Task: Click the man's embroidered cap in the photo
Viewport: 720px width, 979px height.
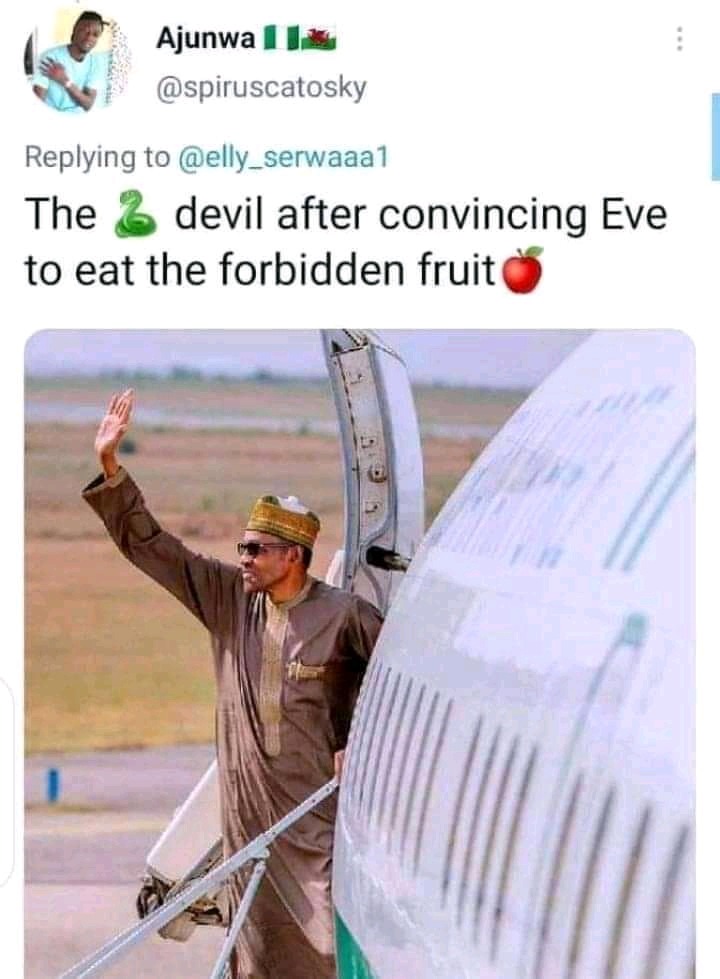Action: tap(284, 519)
